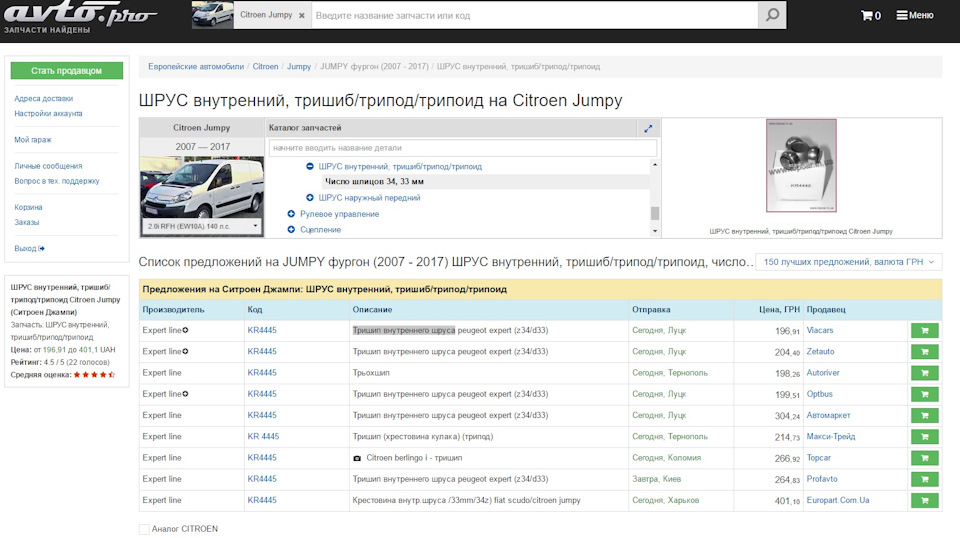The image size is (960, 538).
Task: Open seller Макси-Трейд link
Action: pyautogui.click(x=831, y=436)
